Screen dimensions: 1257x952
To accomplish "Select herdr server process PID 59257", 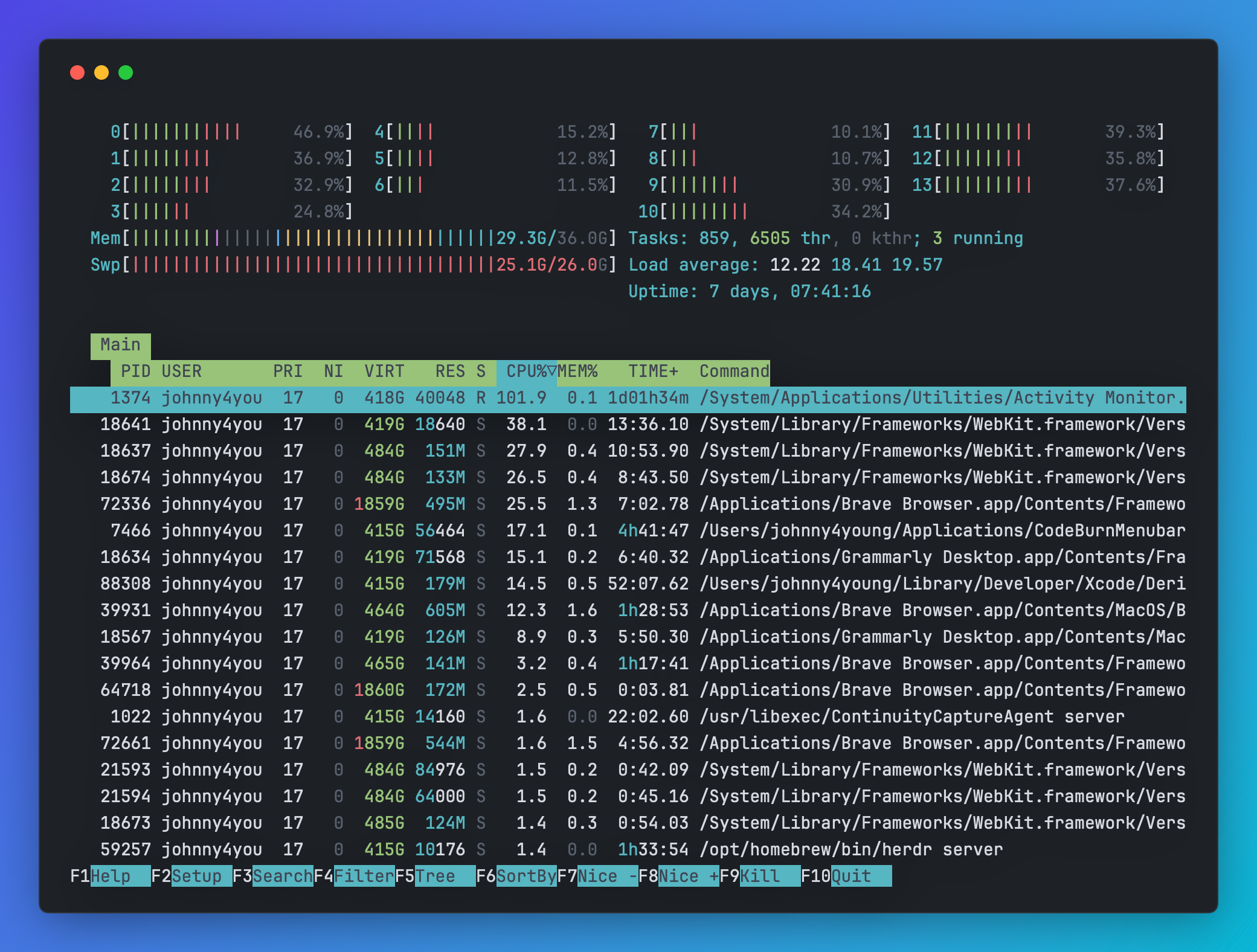I will 628,851.
